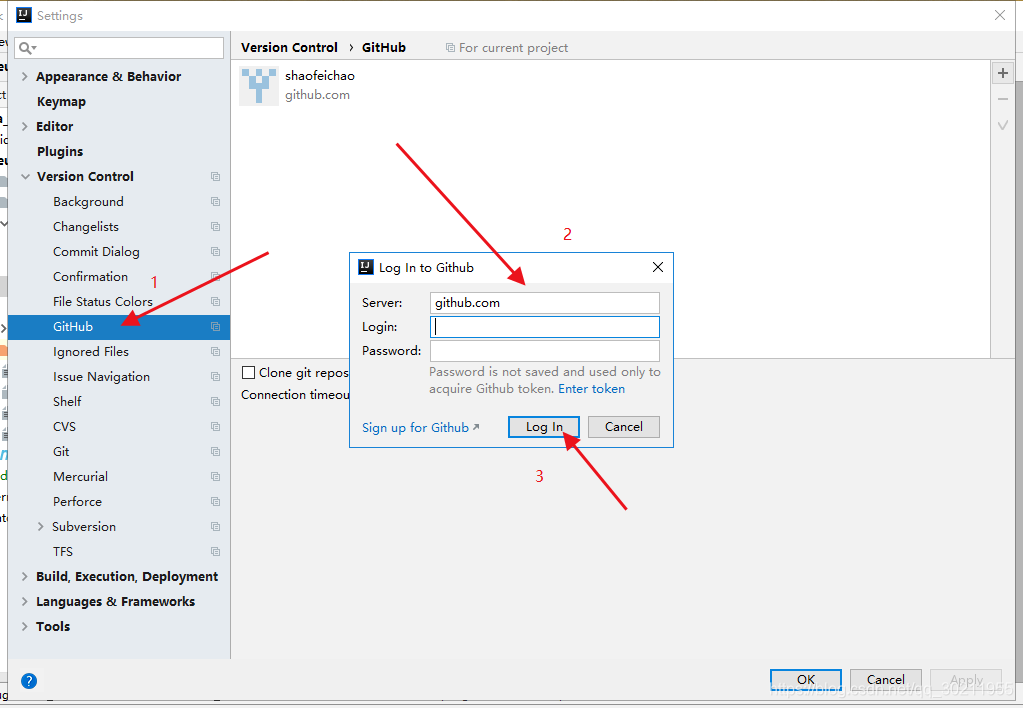Expand Languages & Frameworks section
The image size is (1023, 708).
click(25, 602)
